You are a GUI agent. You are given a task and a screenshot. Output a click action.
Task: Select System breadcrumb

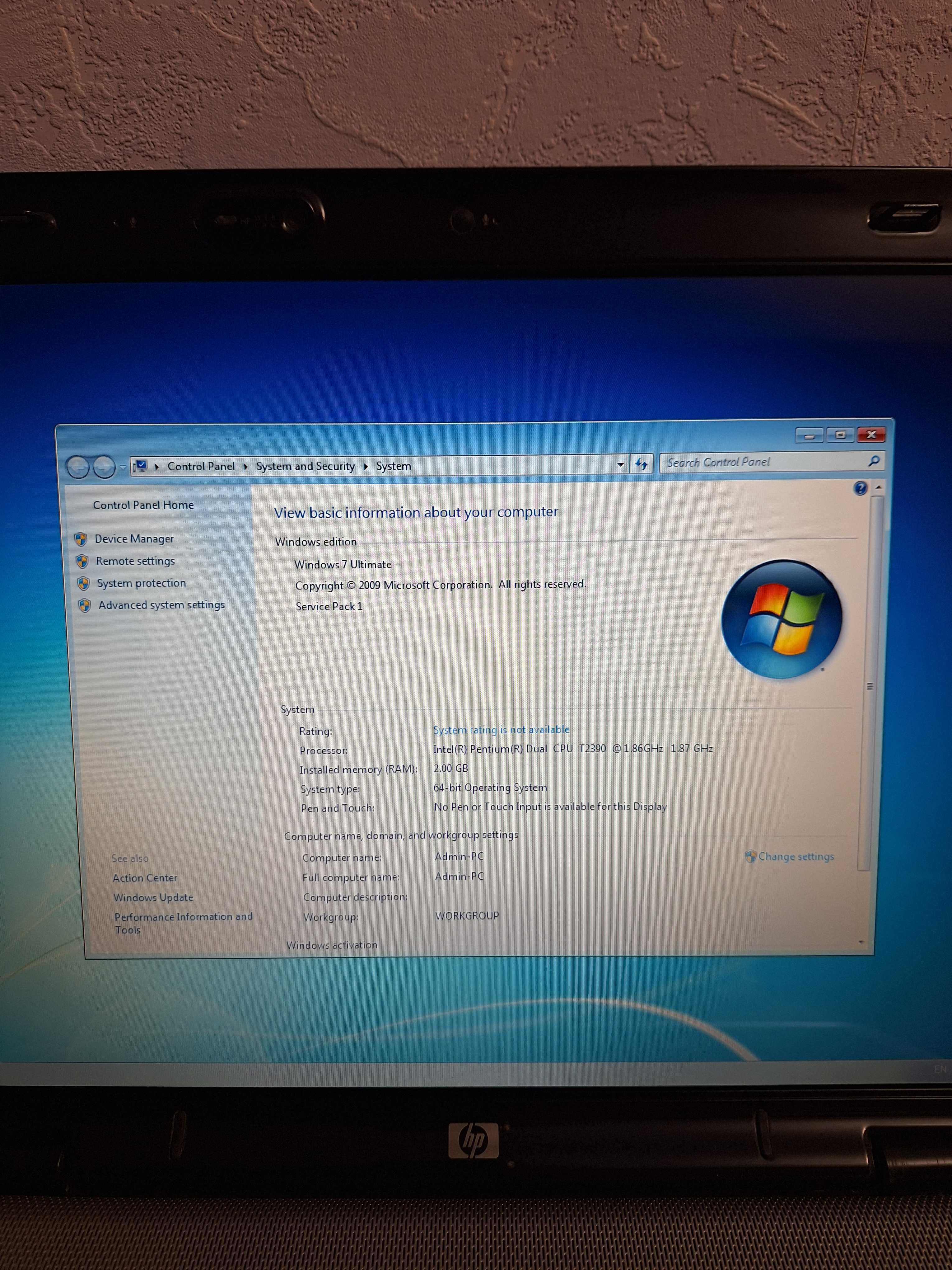[x=394, y=466]
